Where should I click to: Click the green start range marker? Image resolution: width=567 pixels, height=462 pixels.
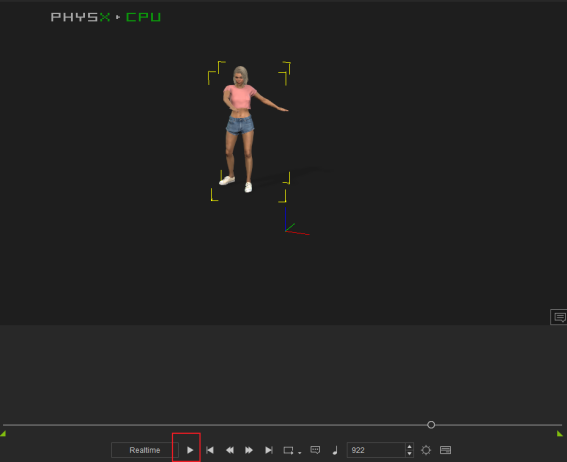click(3, 433)
